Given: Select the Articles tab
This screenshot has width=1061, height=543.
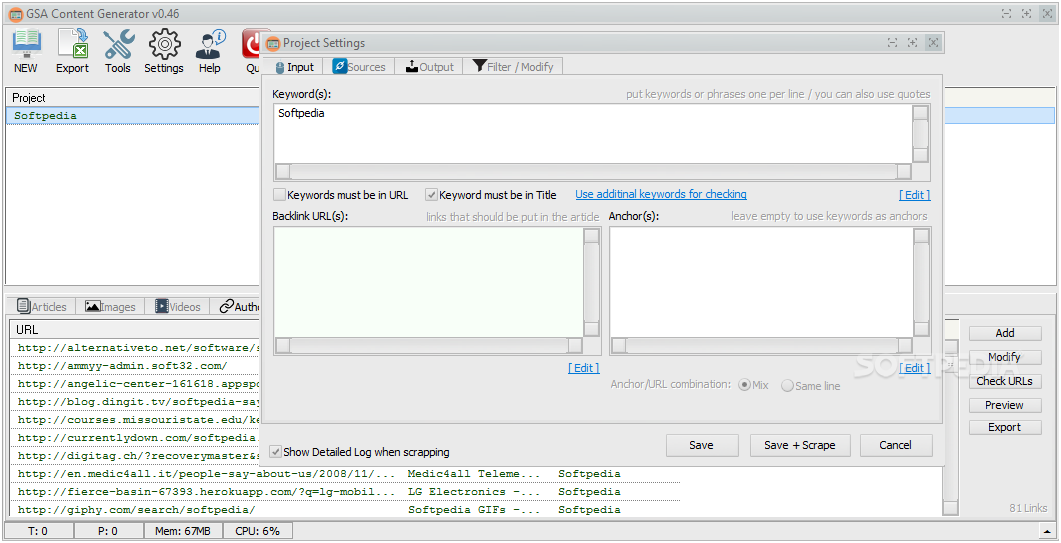Looking at the screenshot, I should click(x=41, y=307).
